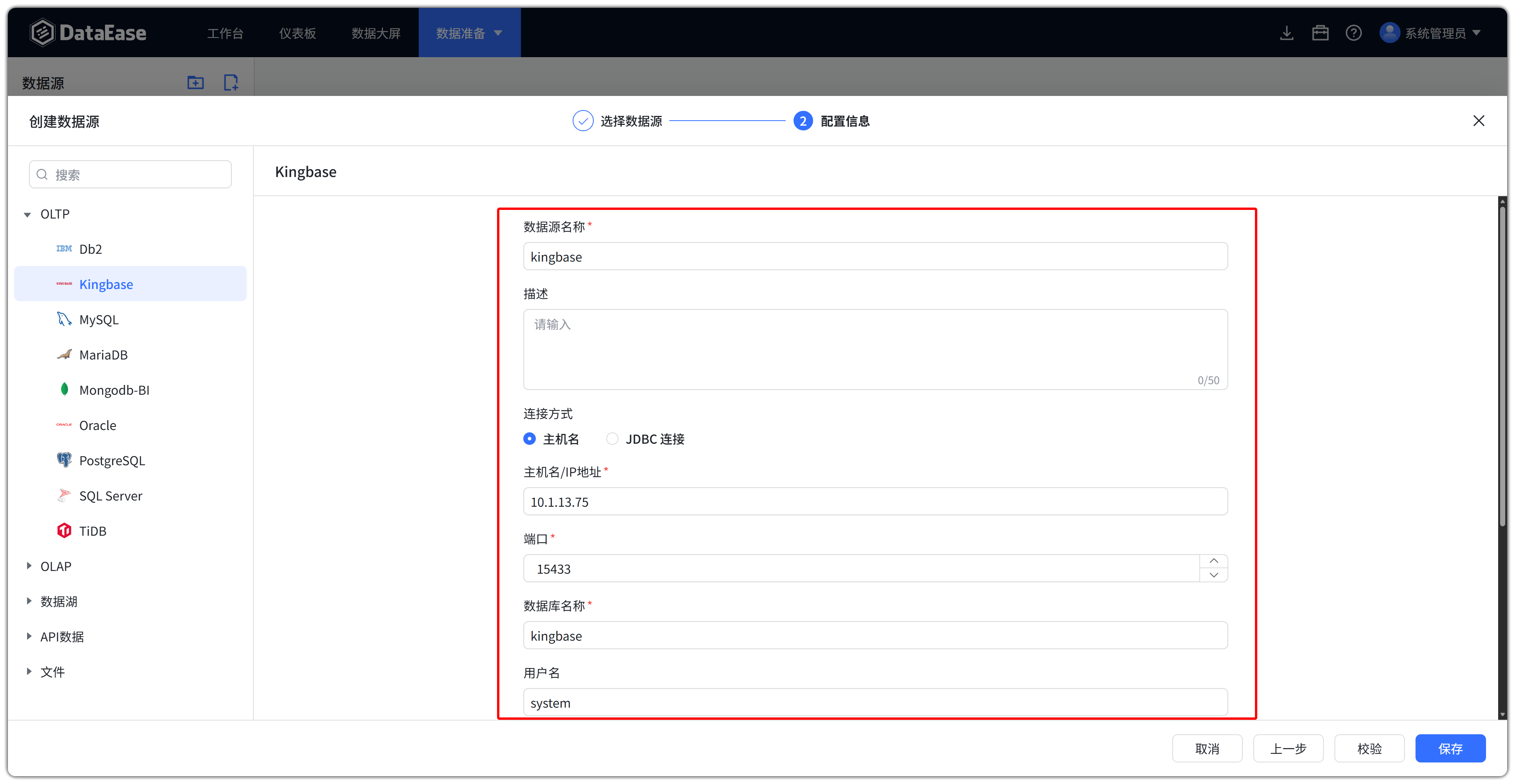Select Kingbase in the data source list
The width and height of the screenshot is (1515, 784).
coord(130,284)
